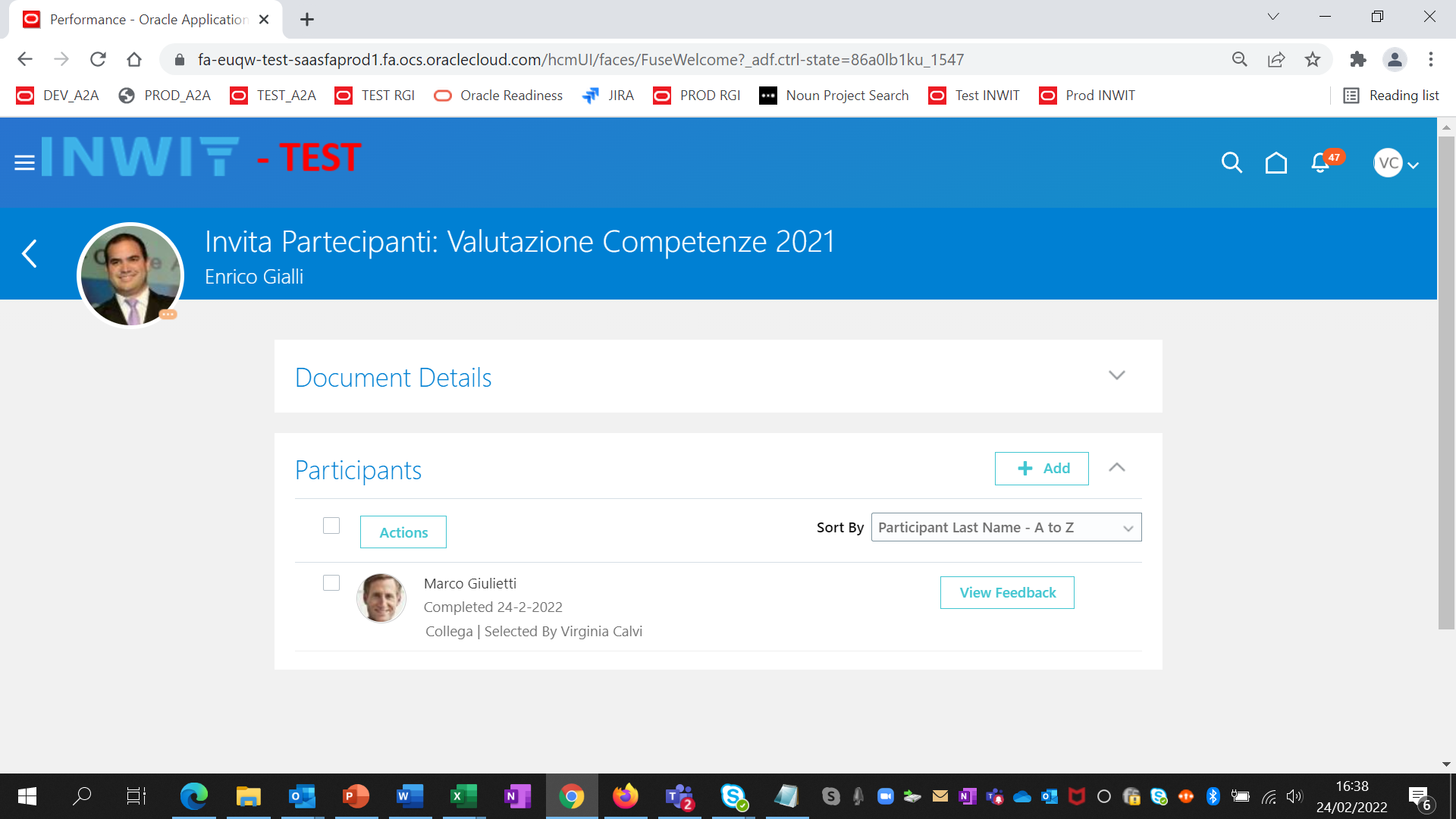Image resolution: width=1456 pixels, height=819 pixels.
Task: Open Skype from the taskbar
Action: pyautogui.click(x=734, y=796)
